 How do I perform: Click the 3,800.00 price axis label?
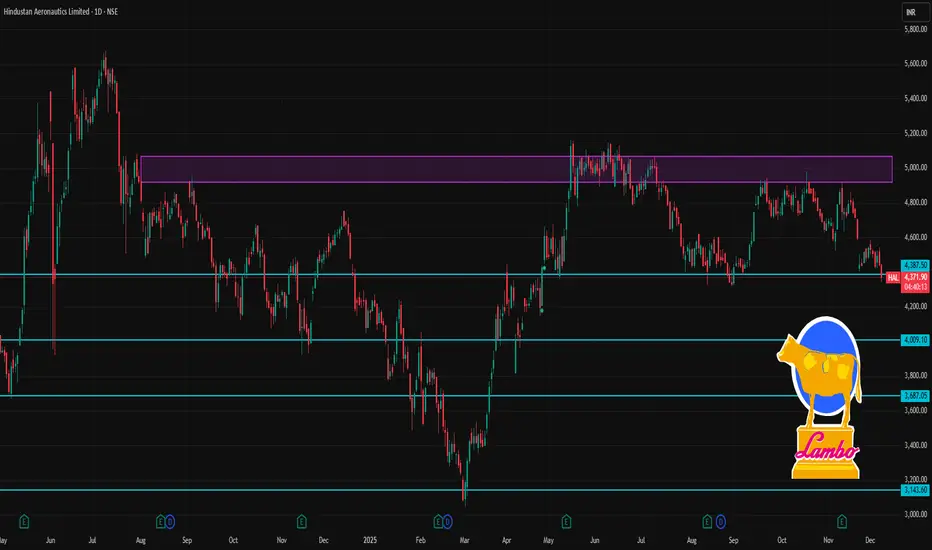tap(915, 375)
